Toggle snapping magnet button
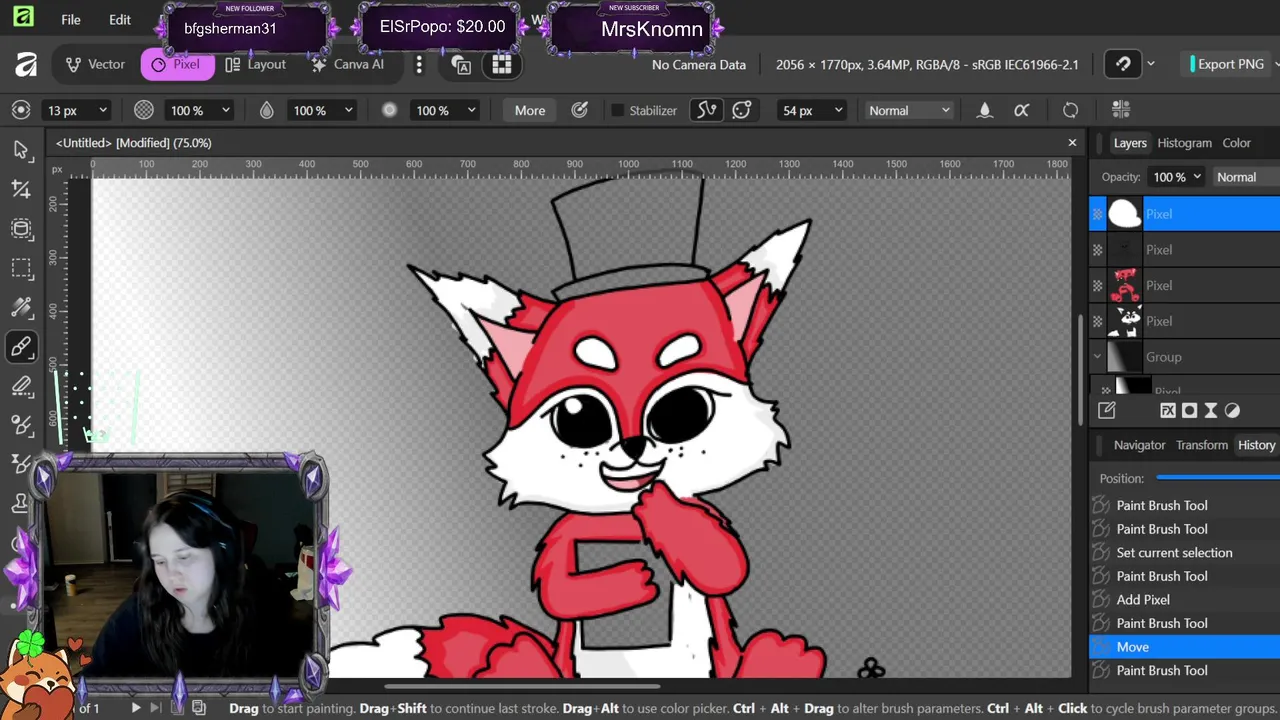Screen dimensions: 1280x720 point(1123,65)
